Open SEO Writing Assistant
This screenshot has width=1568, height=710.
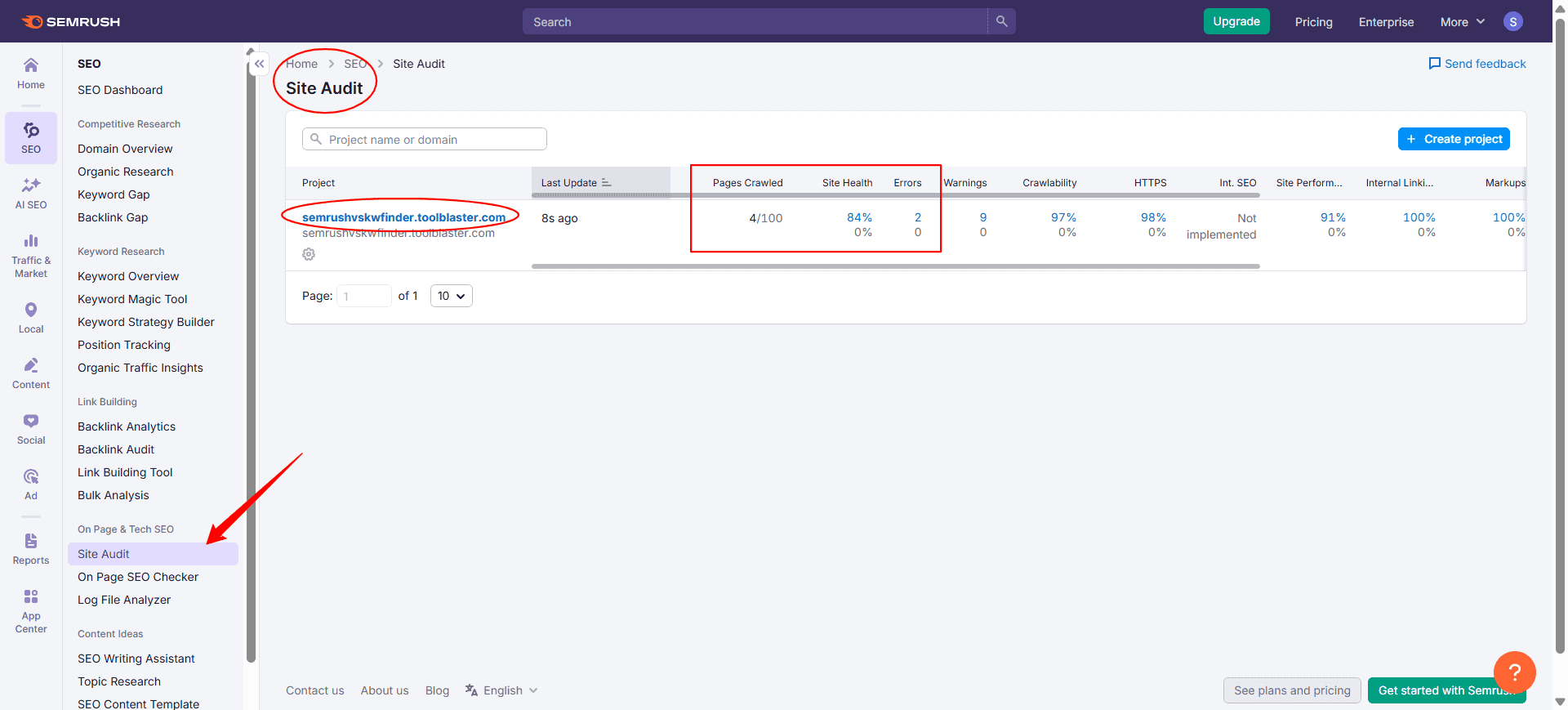click(136, 659)
